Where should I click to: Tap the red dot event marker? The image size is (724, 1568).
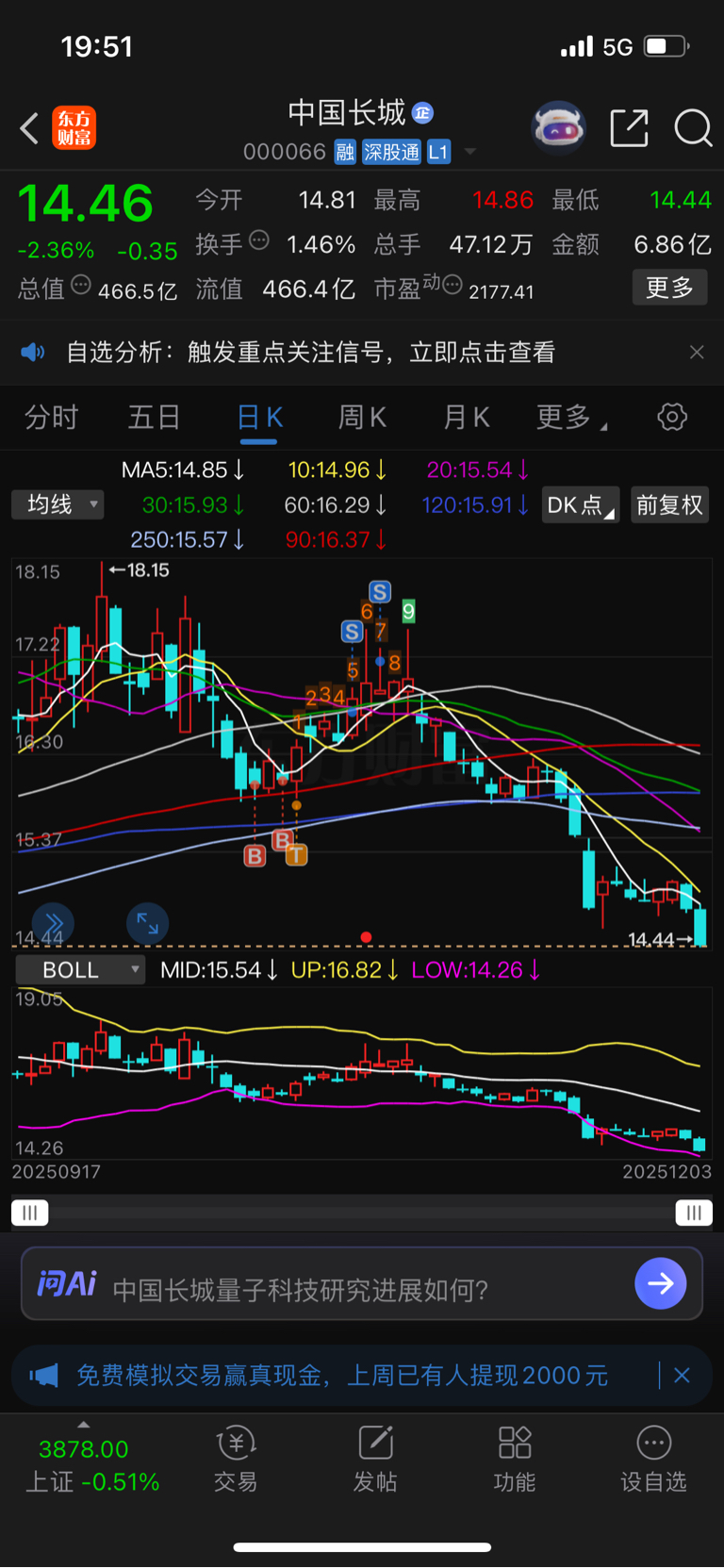tap(366, 937)
